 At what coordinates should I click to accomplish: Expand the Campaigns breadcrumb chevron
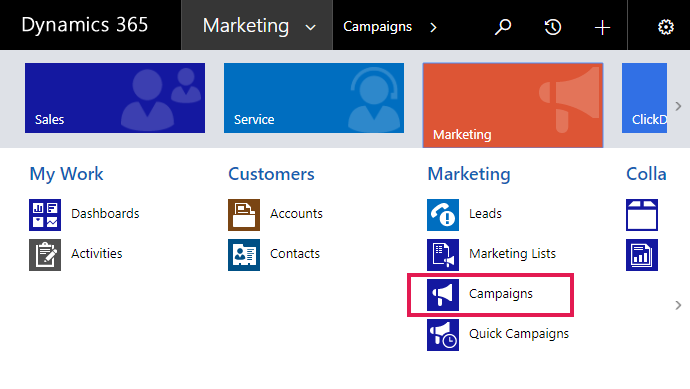(433, 28)
